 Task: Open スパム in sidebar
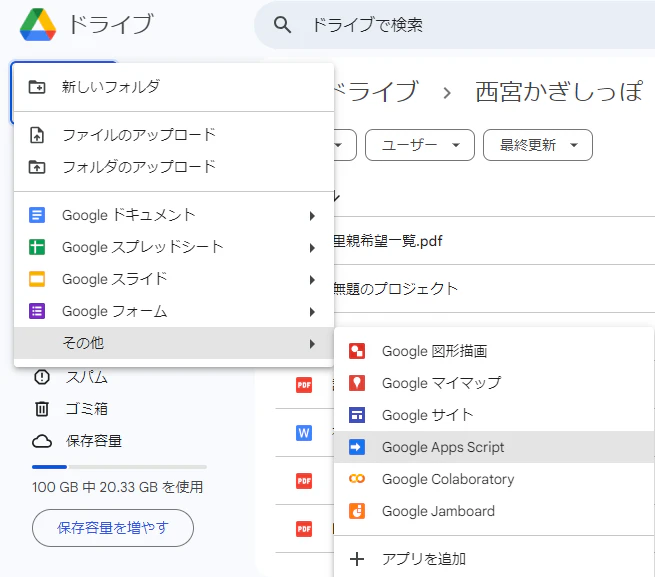(x=87, y=377)
